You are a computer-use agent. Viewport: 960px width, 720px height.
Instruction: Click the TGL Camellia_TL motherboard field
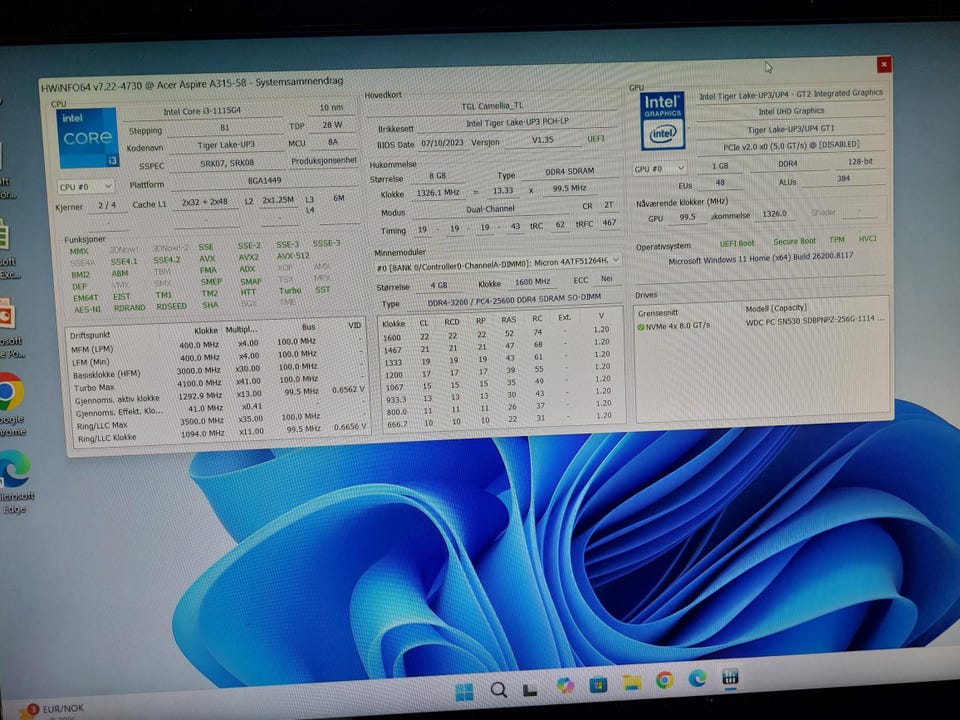pos(492,106)
